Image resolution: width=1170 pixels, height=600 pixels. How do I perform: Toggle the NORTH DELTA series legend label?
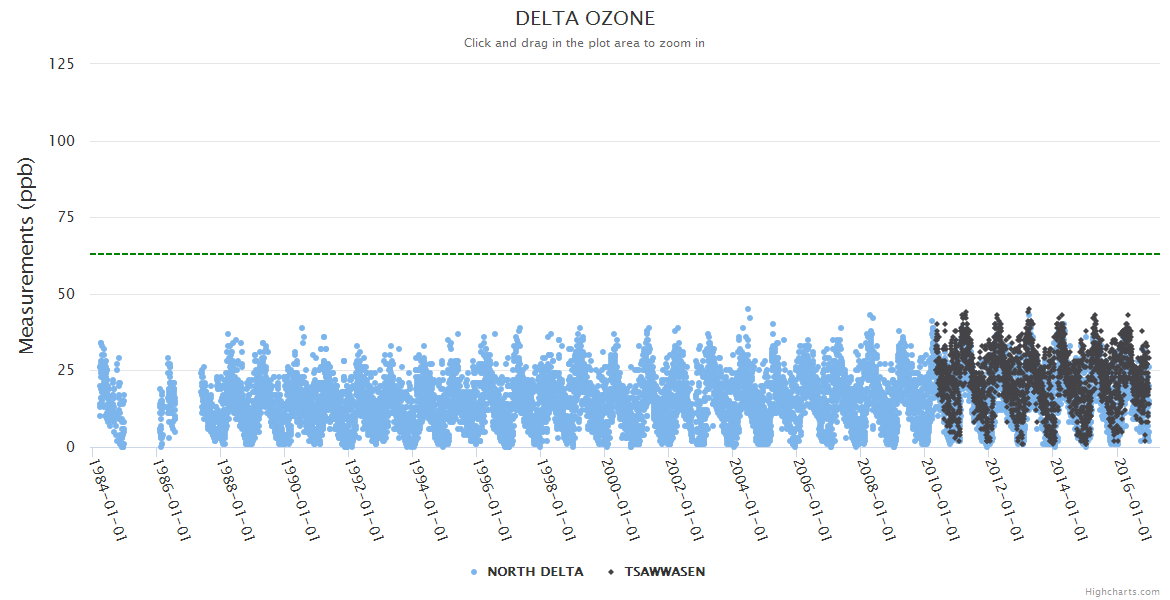click(535, 572)
